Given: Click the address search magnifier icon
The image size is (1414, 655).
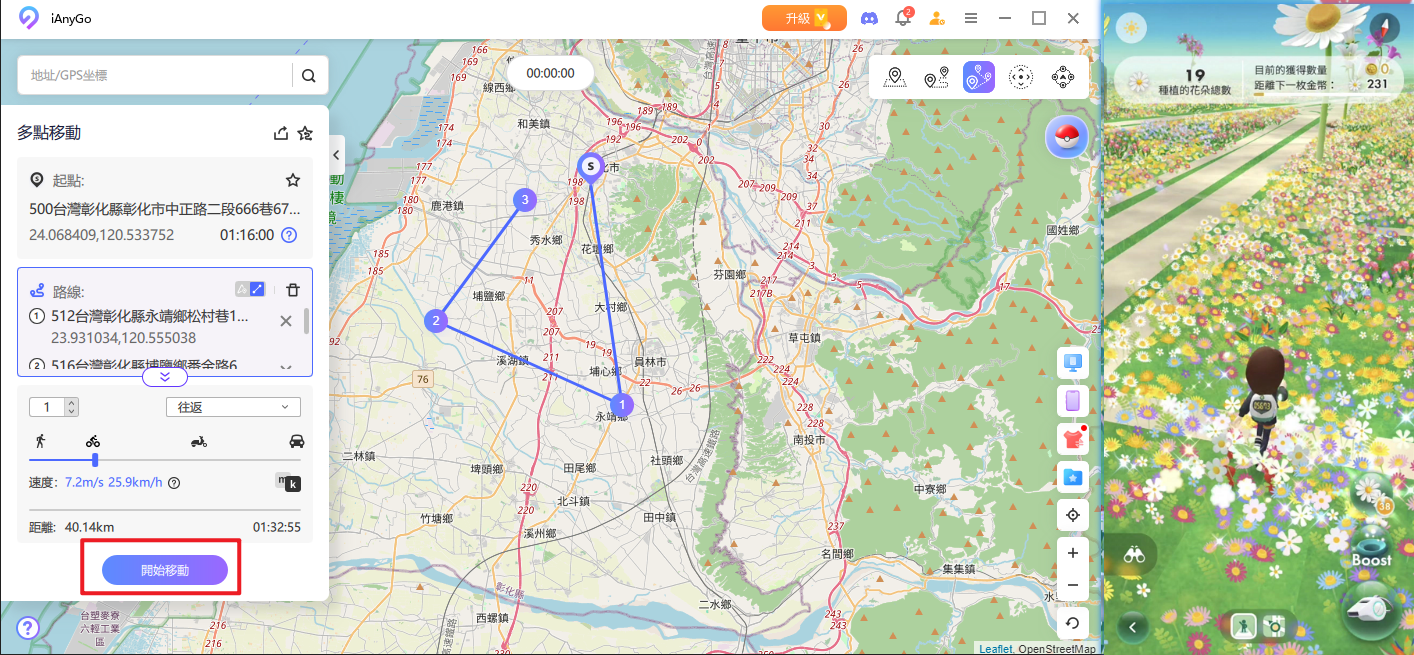Looking at the screenshot, I should coord(308,75).
